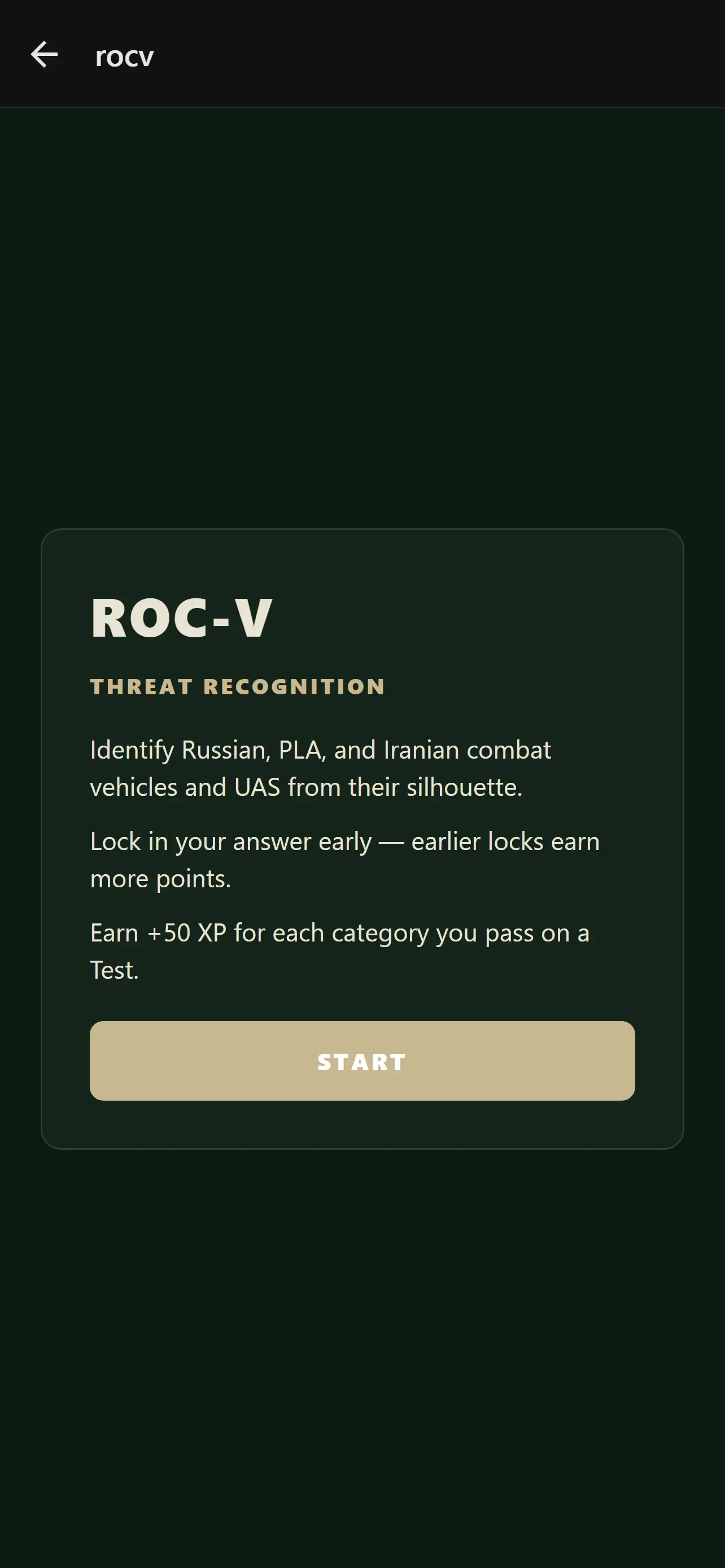Click the text about earning +50 XP
The height and width of the screenshot is (1568, 725).
[x=340, y=951]
